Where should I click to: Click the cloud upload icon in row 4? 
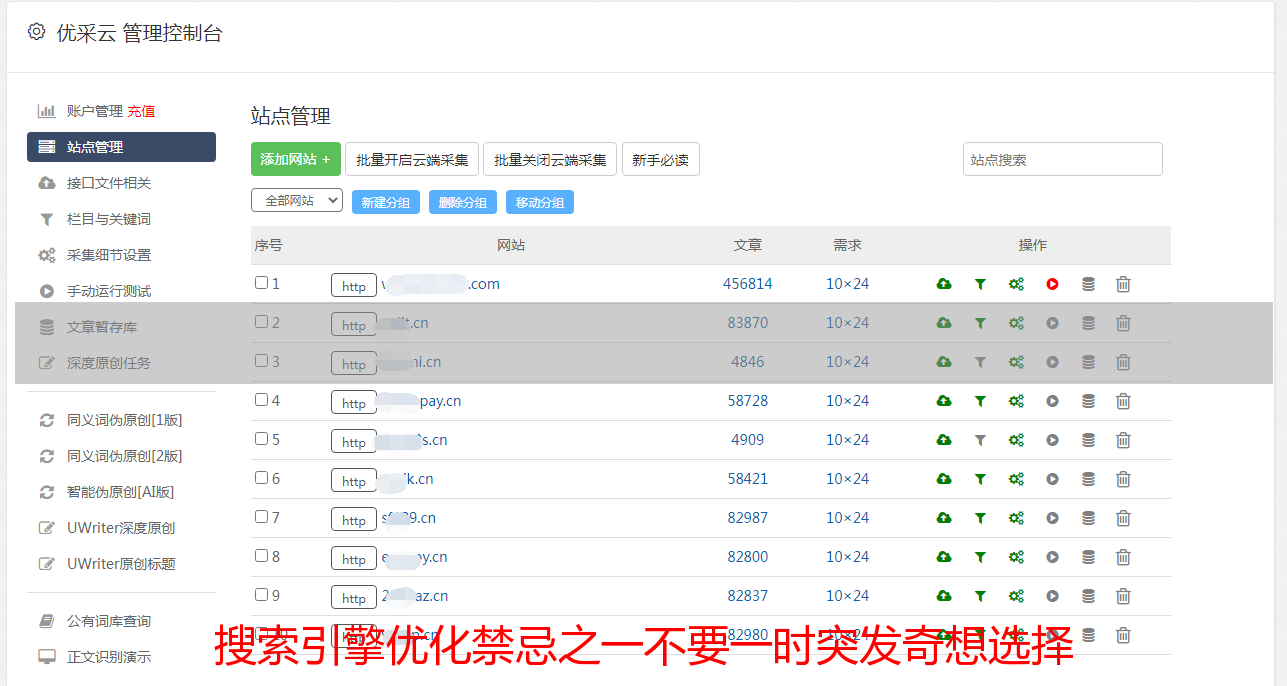[x=944, y=401]
